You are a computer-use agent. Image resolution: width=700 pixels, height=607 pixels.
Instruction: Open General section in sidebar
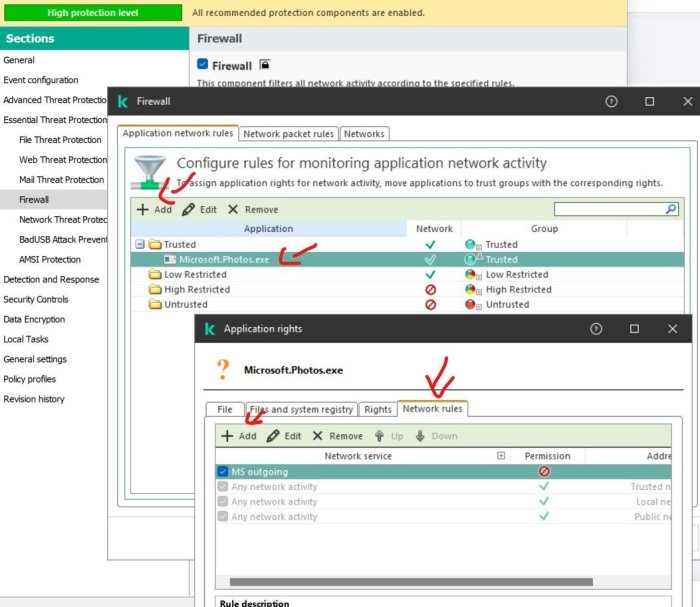tap(19, 60)
